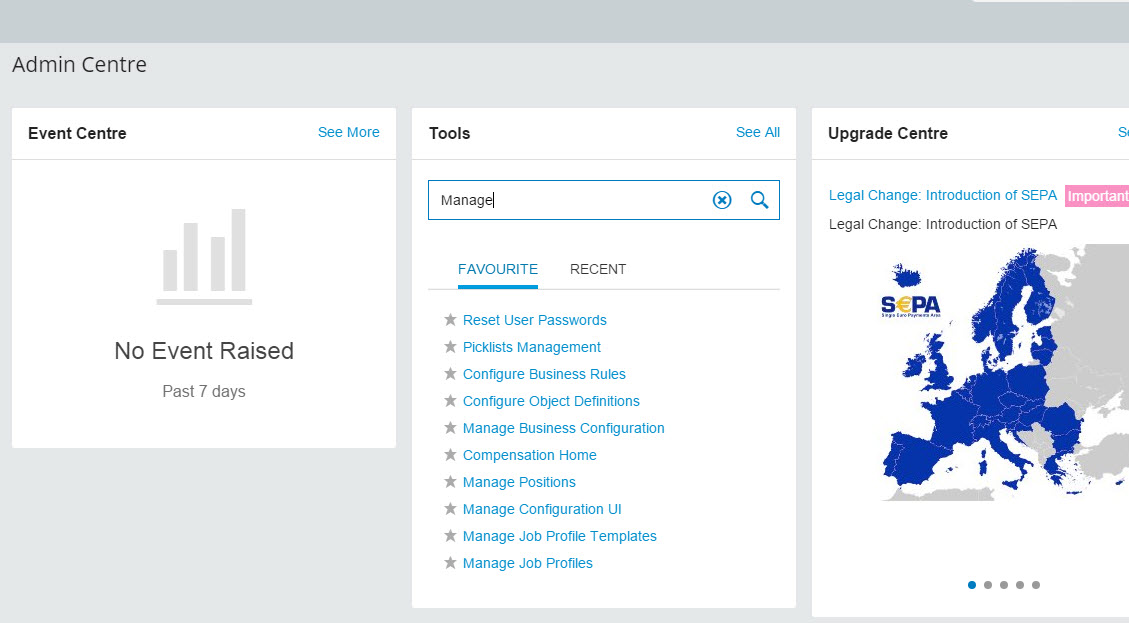Select fourth carousel dot in Upgrade Centre
The height and width of the screenshot is (623, 1129).
coord(1020,585)
